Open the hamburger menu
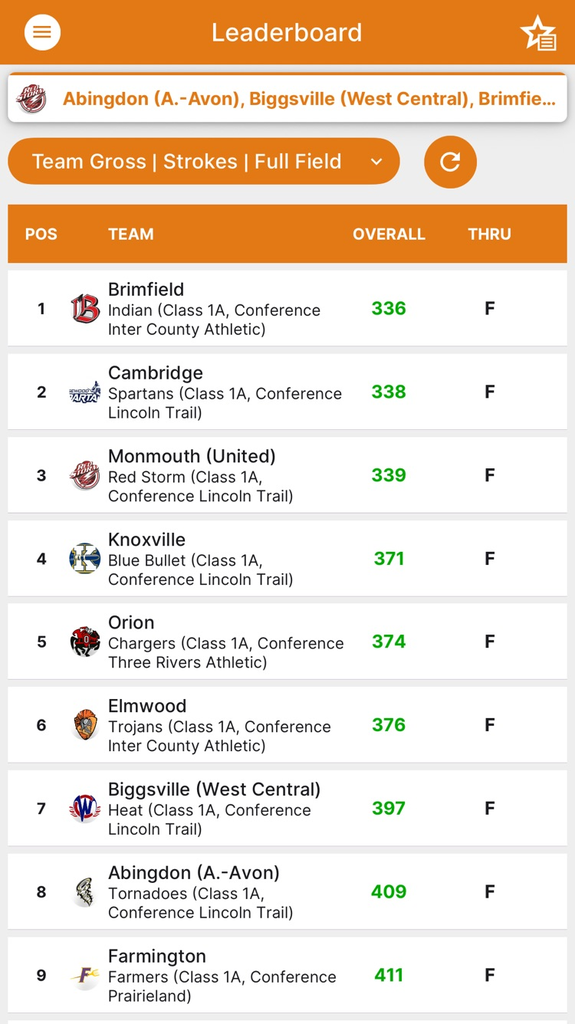This screenshot has width=575, height=1024. pos(42,32)
